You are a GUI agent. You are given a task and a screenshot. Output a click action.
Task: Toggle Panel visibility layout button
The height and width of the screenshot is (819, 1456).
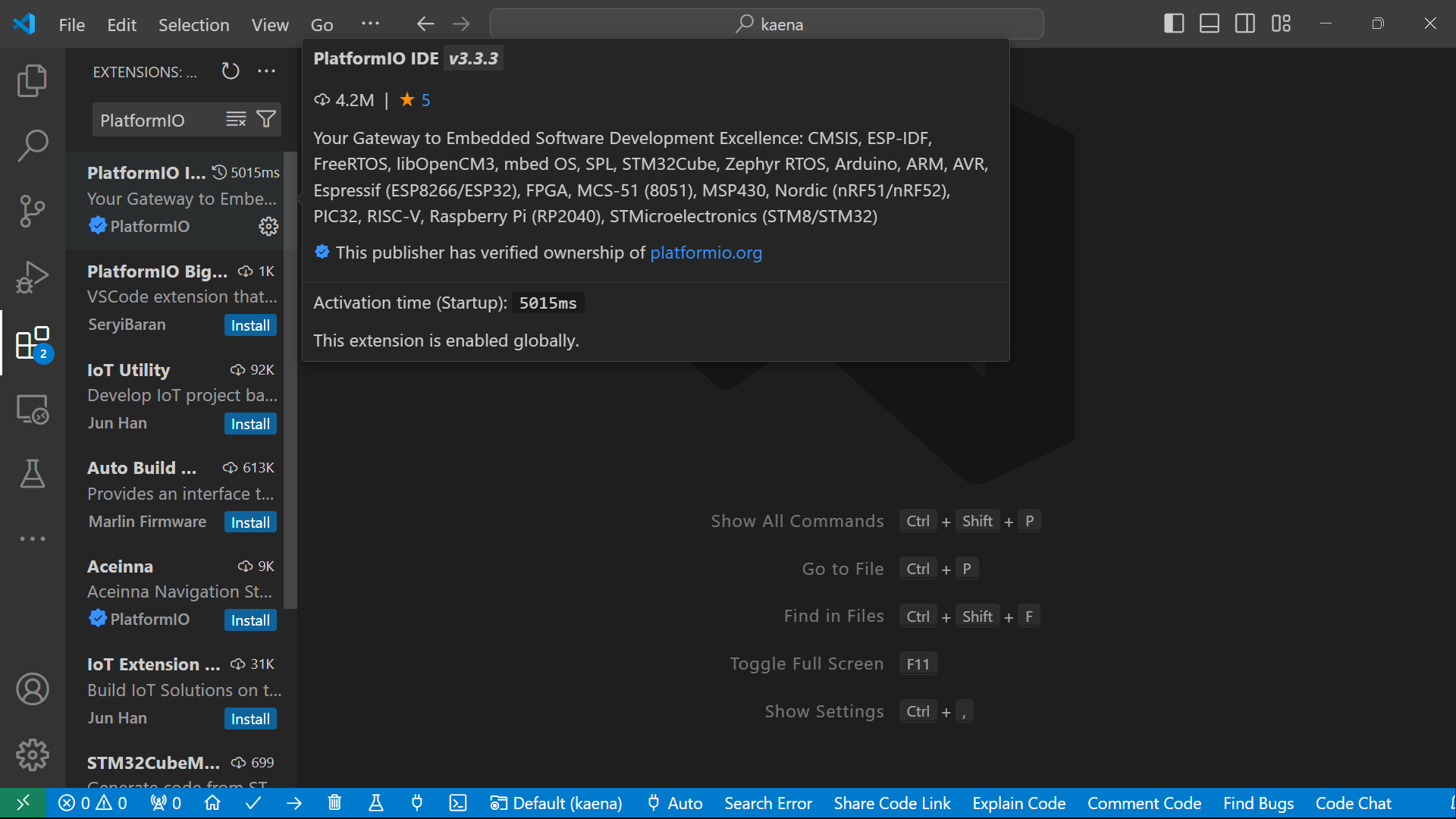1209,24
